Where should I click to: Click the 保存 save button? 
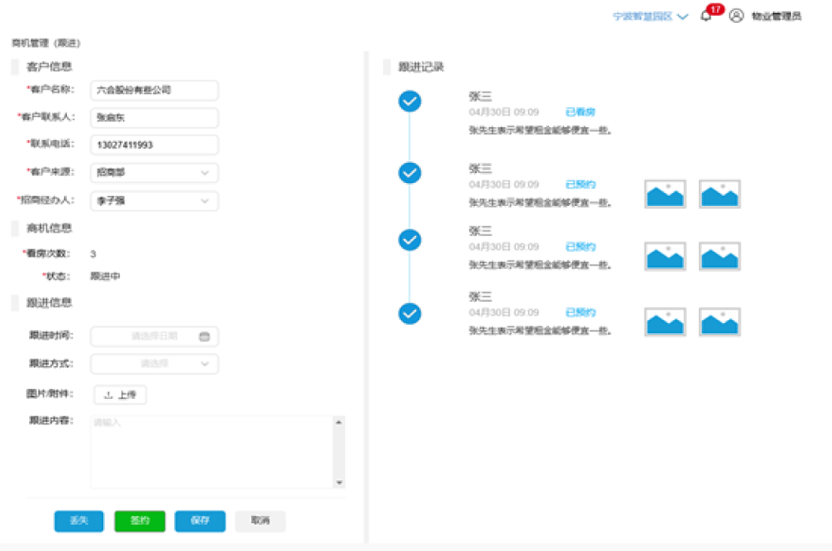[x=200, y=521]
